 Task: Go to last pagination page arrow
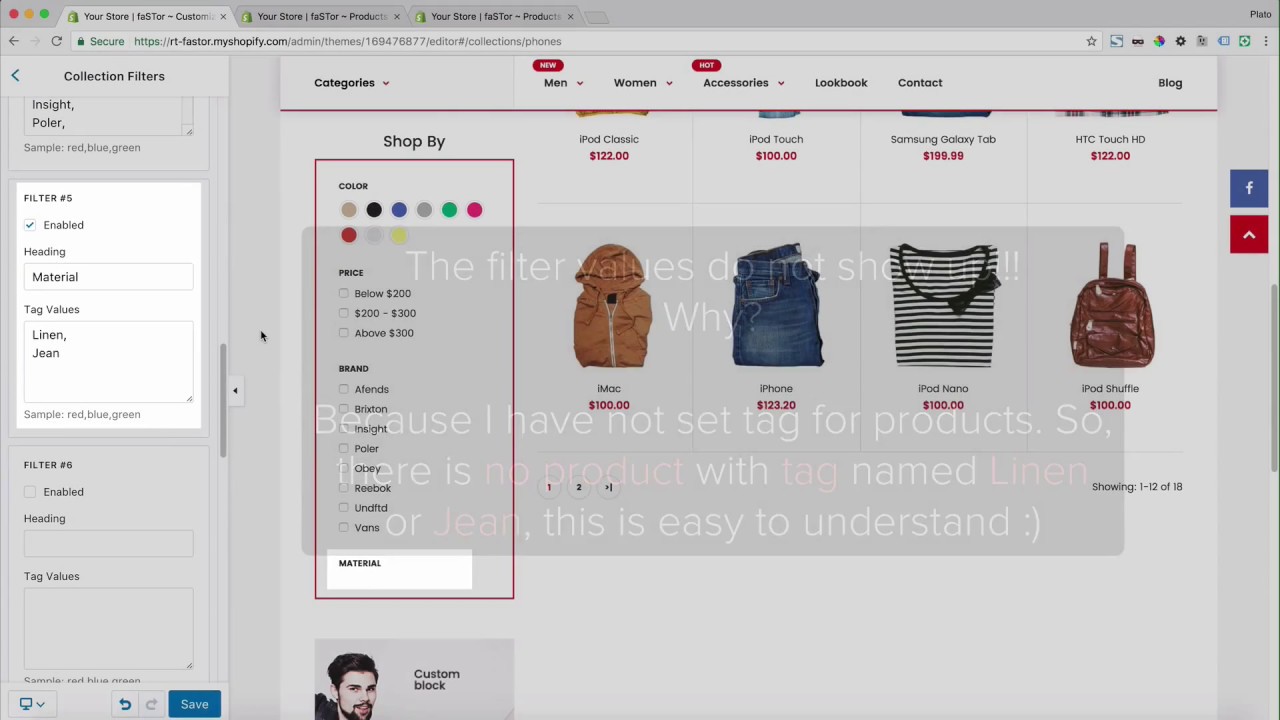pyautogui.click(x=608, y=487)
